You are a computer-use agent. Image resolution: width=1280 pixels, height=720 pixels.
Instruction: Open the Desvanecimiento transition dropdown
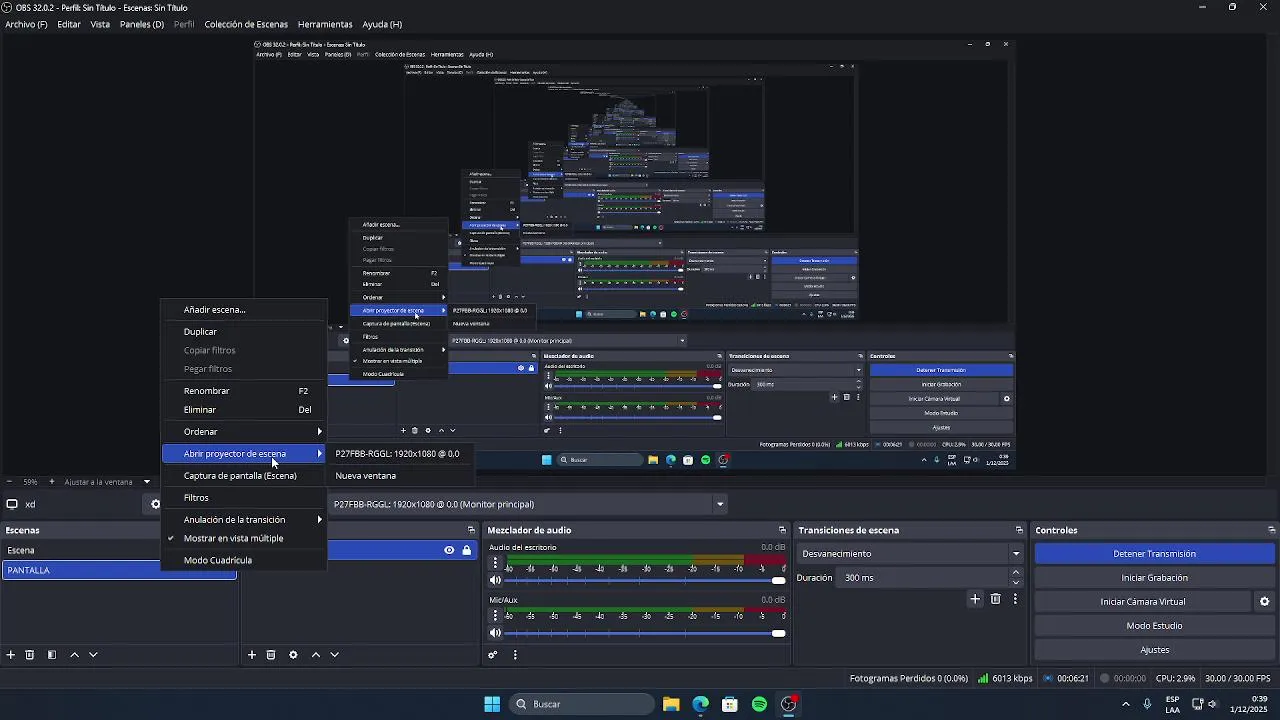click(x=911, y=554)
